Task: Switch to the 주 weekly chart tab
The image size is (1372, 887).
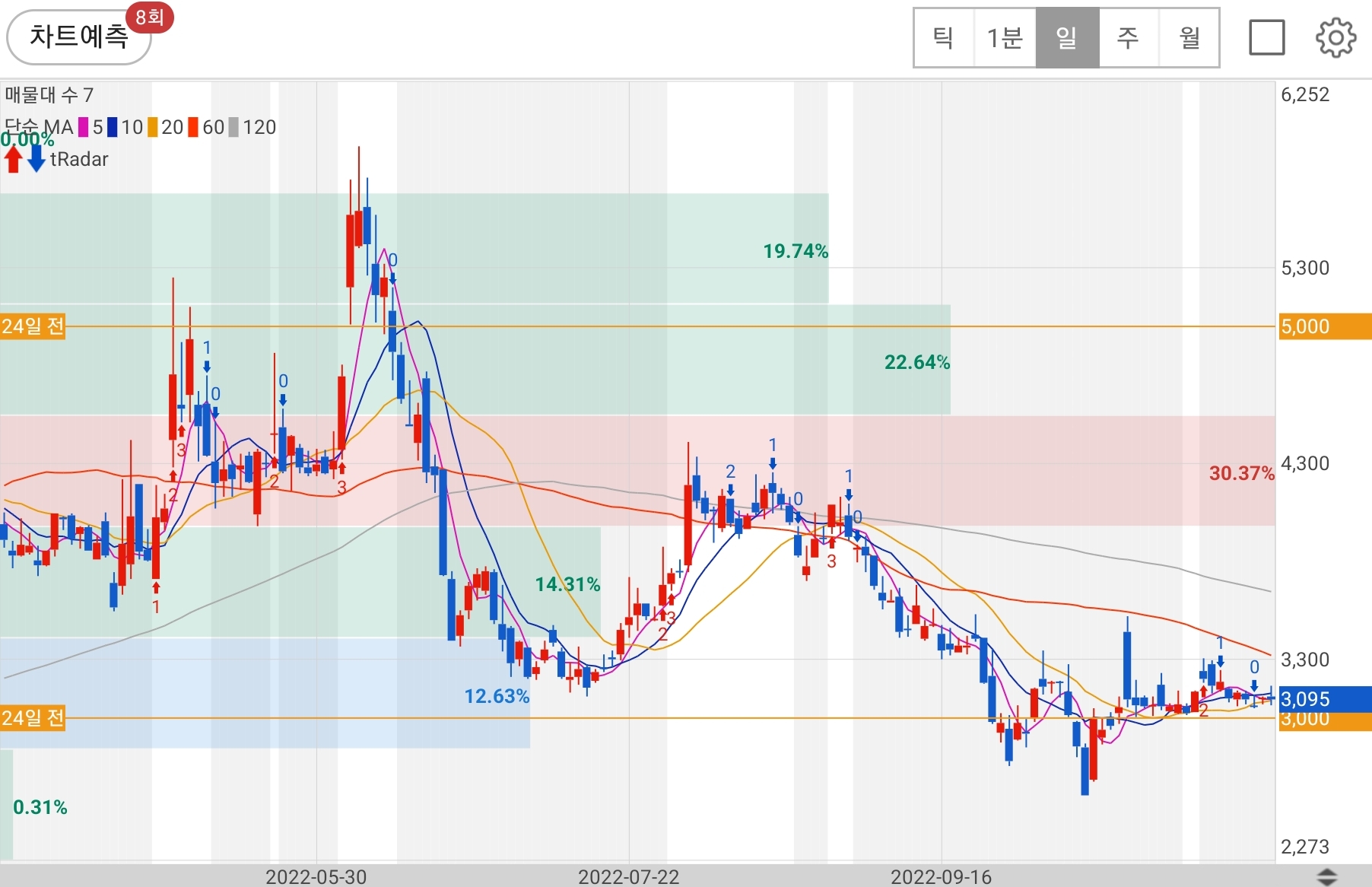Action: (x=1128, y=37)
